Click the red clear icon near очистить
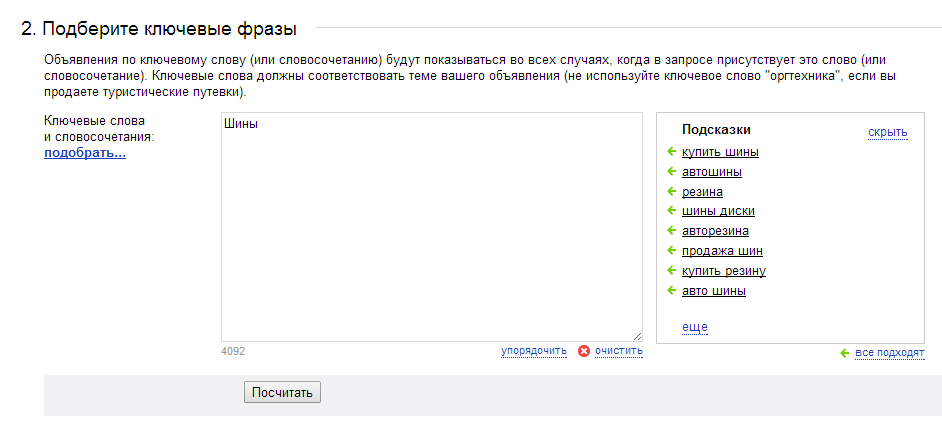 583,351
